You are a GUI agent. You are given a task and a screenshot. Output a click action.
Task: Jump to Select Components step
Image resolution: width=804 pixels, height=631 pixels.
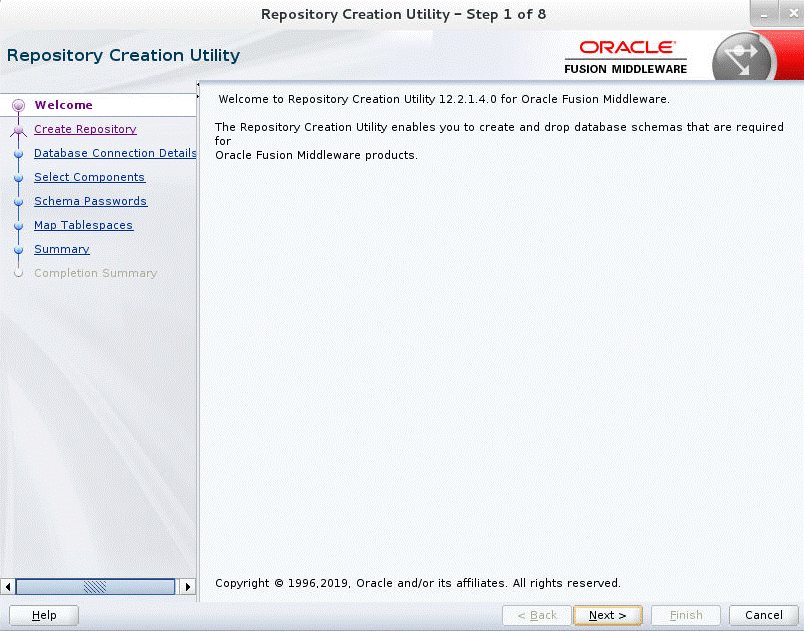tap(89, 177)
